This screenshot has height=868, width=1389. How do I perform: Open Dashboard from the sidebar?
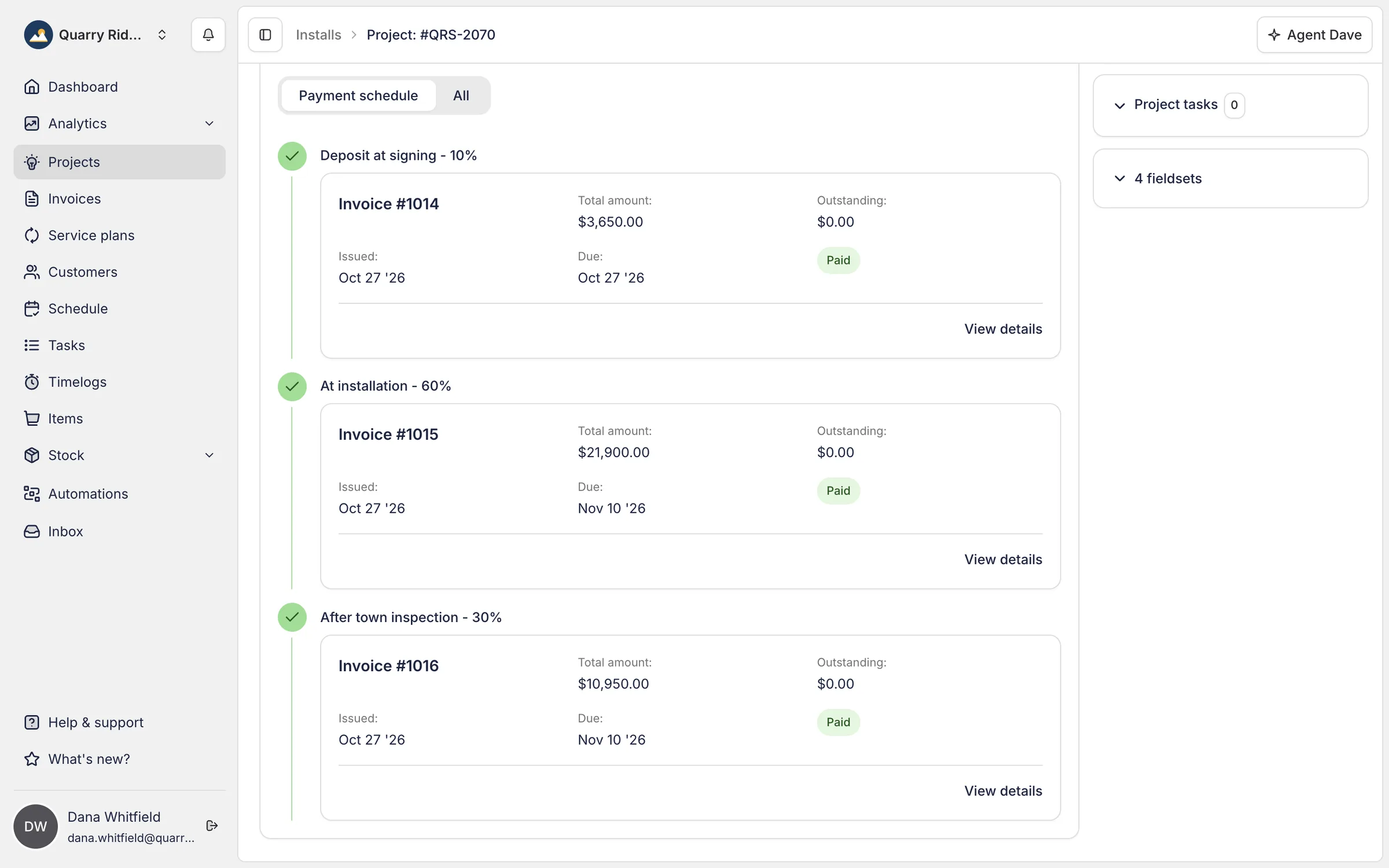(119, 87)
